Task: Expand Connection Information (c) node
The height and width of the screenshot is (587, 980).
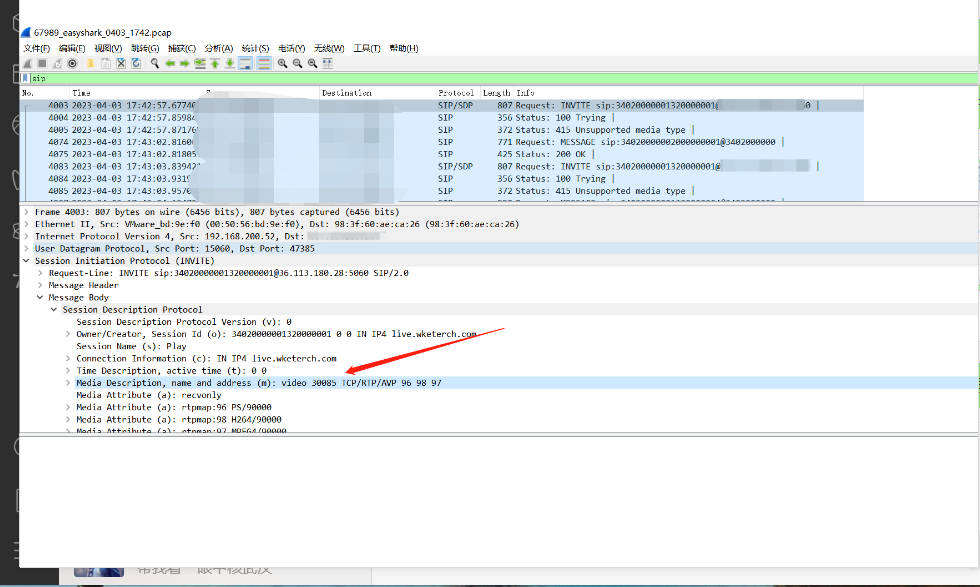Action: coord(68,358)
